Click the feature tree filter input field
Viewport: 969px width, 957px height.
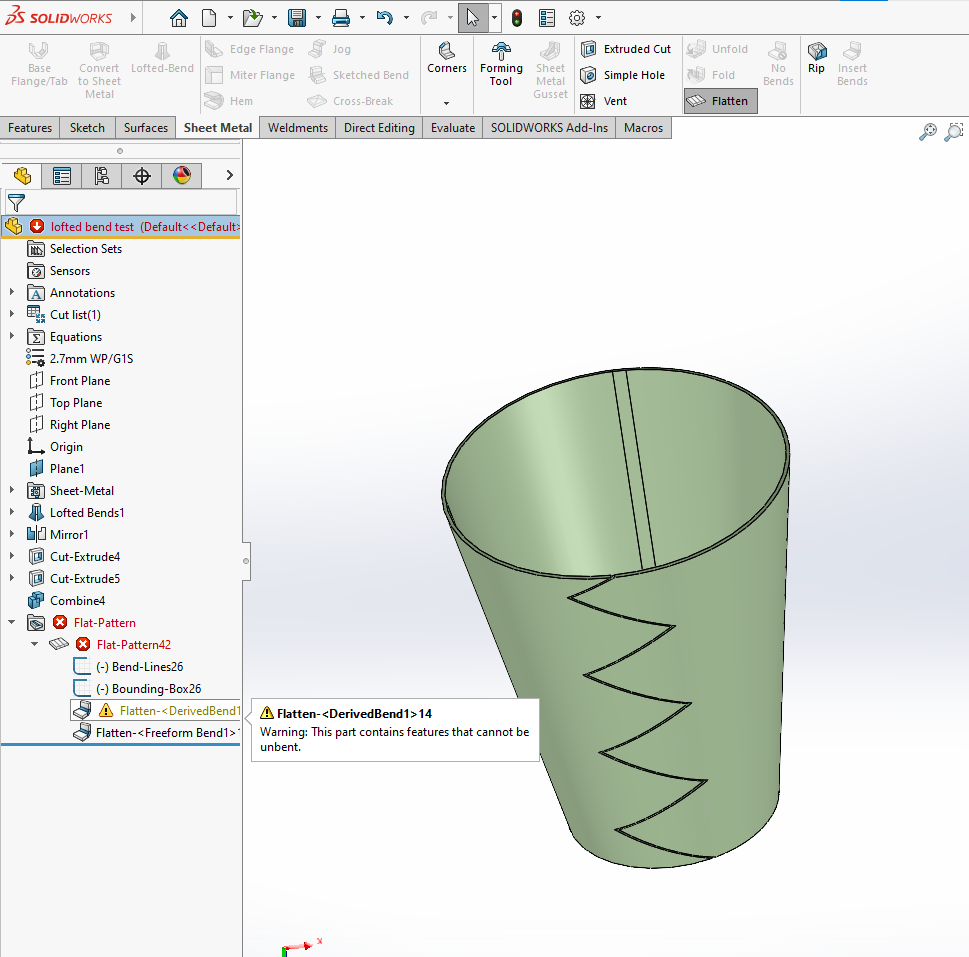(130, 202)
